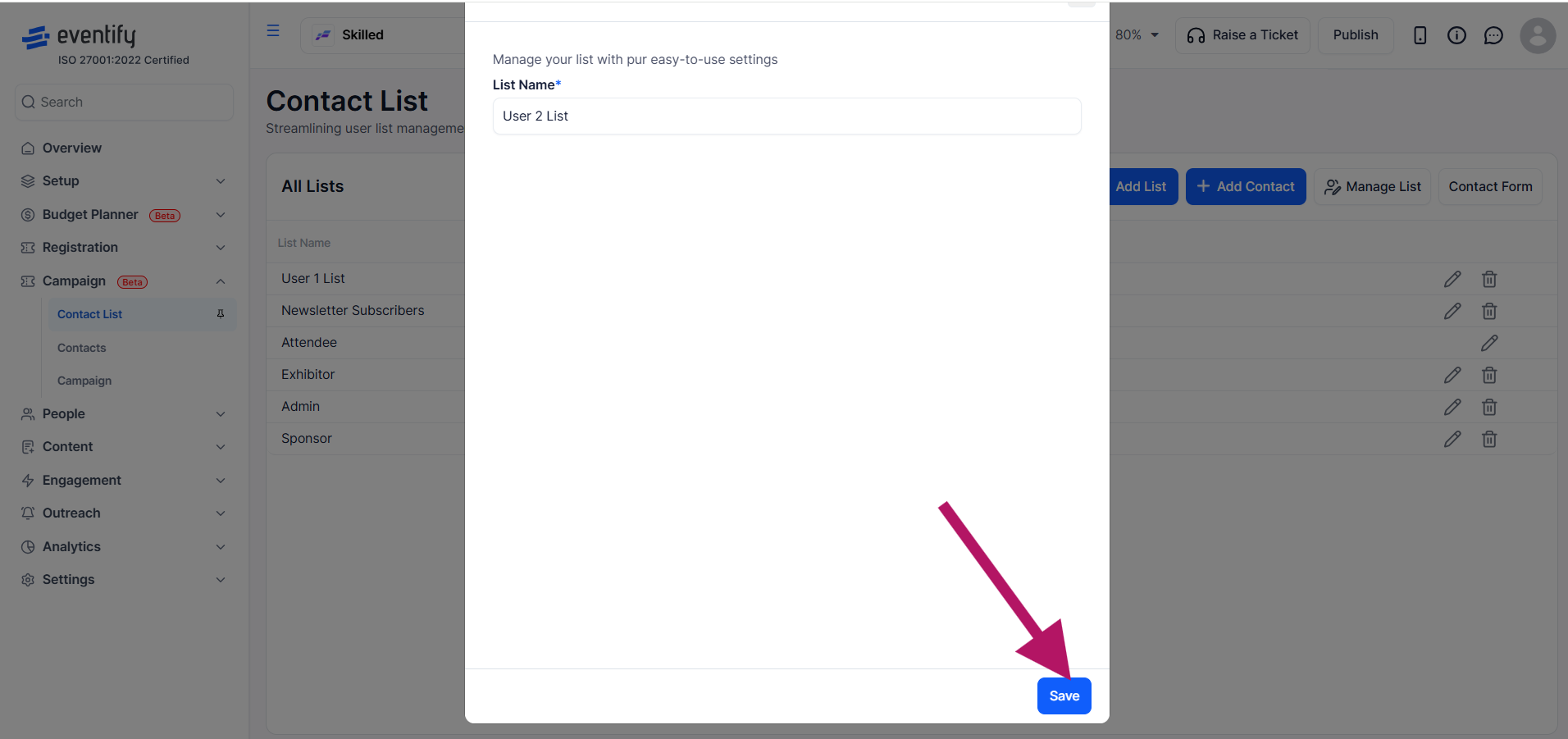
Task: Click the Setup layers icon
Action: 28,181
